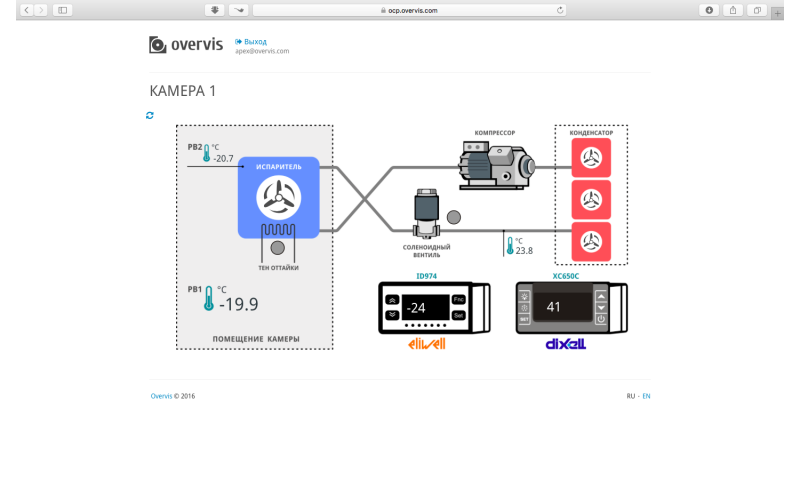Image resolution: width=800 pixels, height=480 pixels.
Task: Click the compressor motor icon
Action: pyautogui.click(x=496, y=163)
